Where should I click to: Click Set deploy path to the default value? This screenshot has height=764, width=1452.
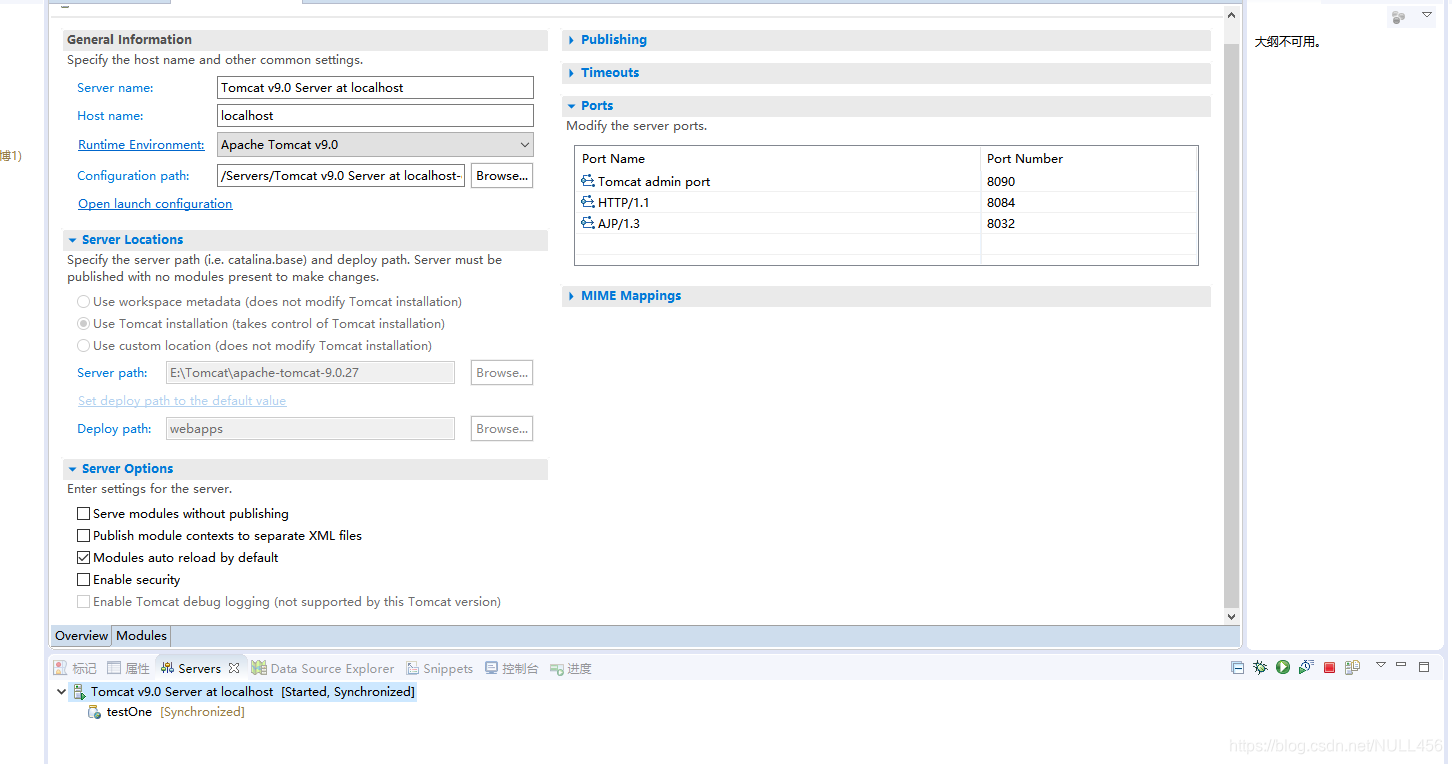click(182, 401)
